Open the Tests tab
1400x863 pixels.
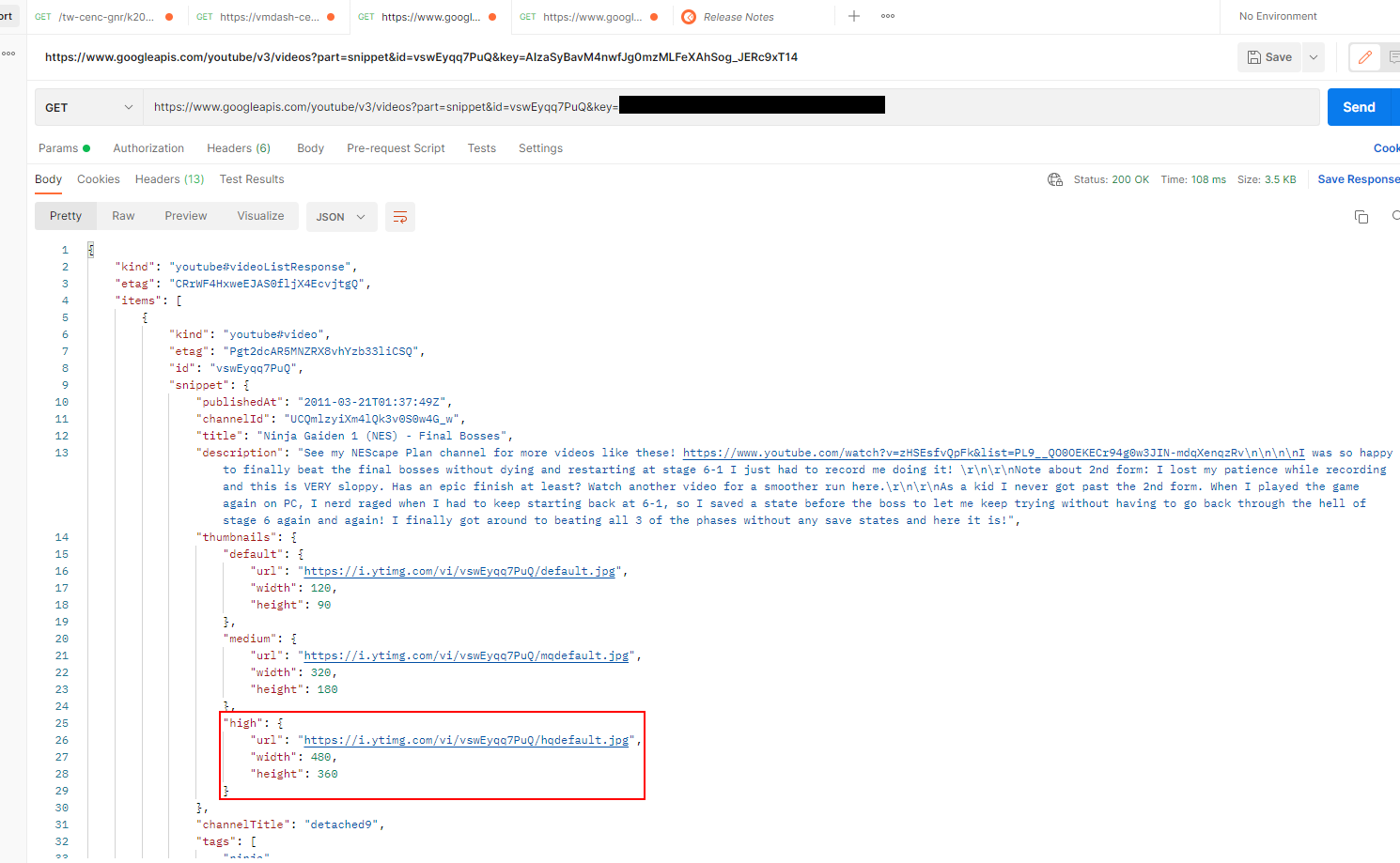pyautogui.click(x=481, y=148)
